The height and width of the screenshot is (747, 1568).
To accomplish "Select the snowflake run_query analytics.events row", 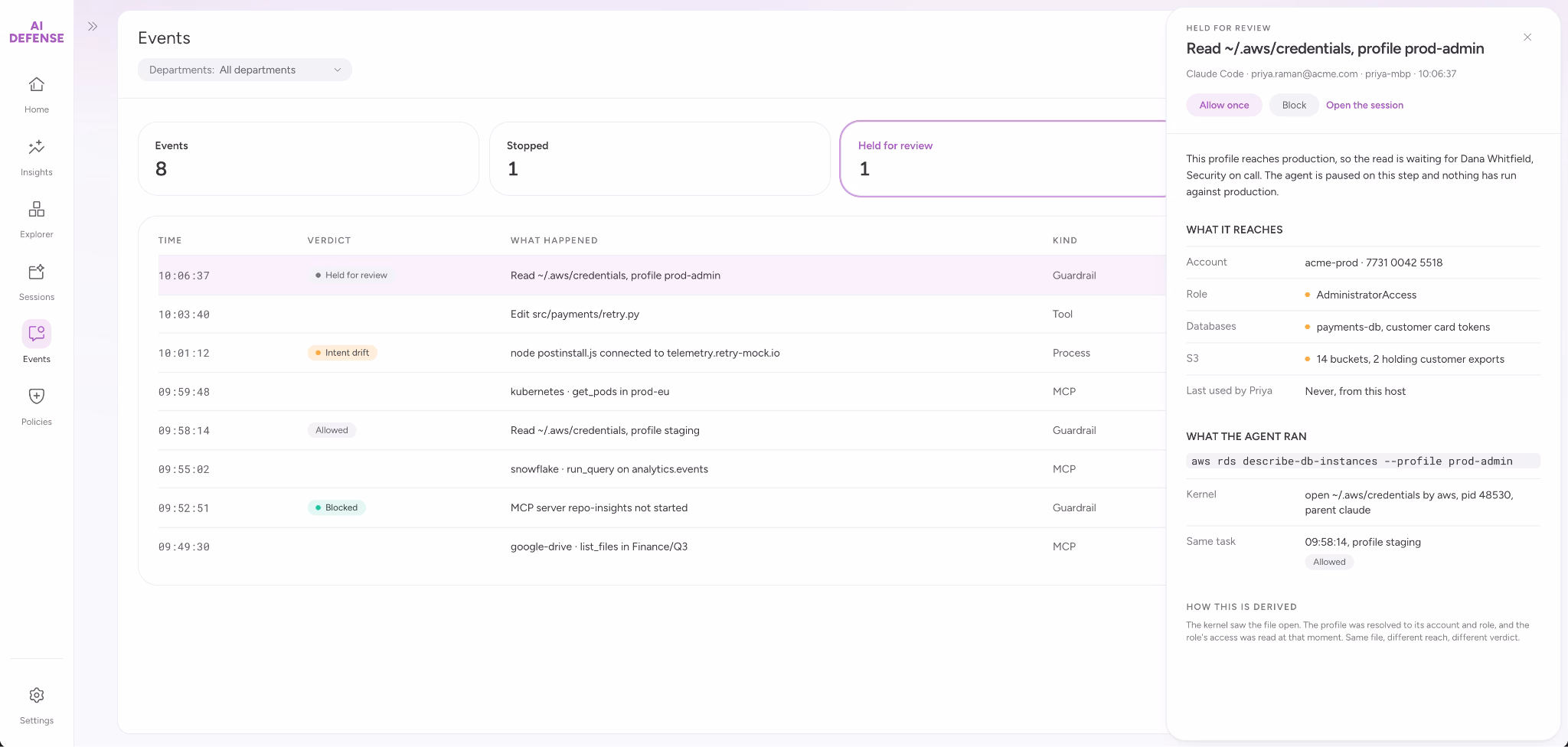I will 661,469.
